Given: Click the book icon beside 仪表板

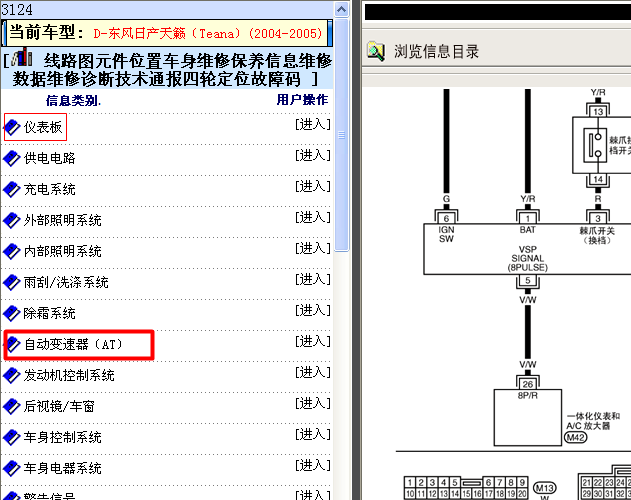Looking at the screenshot, I should pyautogui.click(x=12, y=127).
